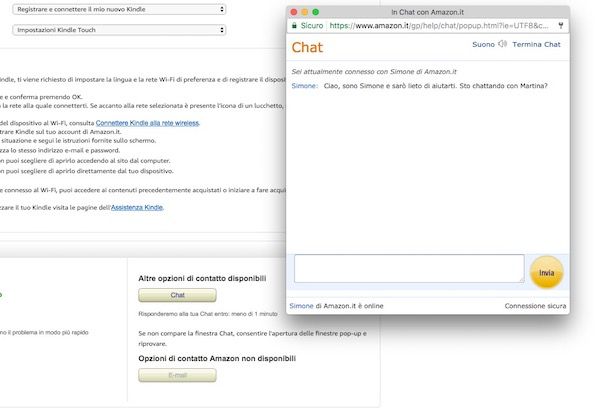Click 'Risponderemo alla tua Chat entro' text
Screen dimensions: 610x414
(208, 314)
